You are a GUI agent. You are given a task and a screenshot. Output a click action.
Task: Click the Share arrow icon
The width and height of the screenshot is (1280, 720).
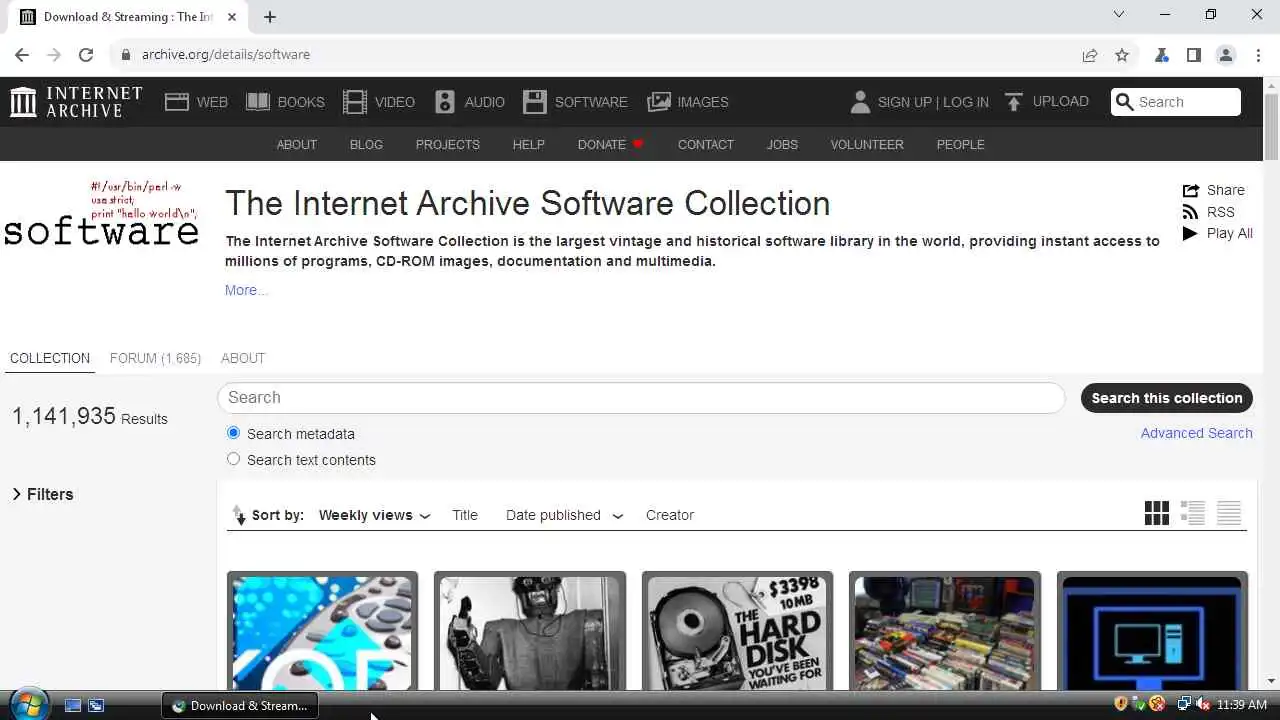pos(1190,190)
